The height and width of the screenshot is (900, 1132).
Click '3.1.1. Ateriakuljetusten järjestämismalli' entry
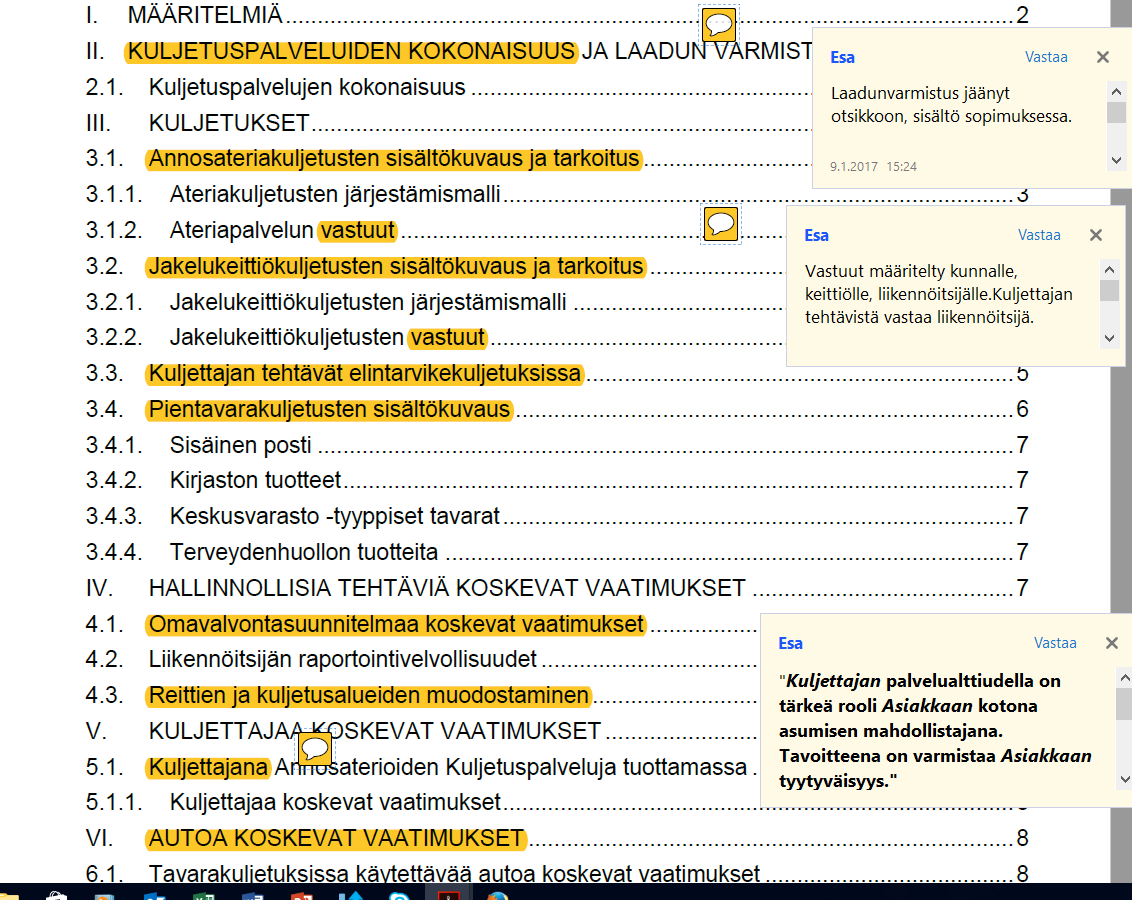tap(292, 194)
